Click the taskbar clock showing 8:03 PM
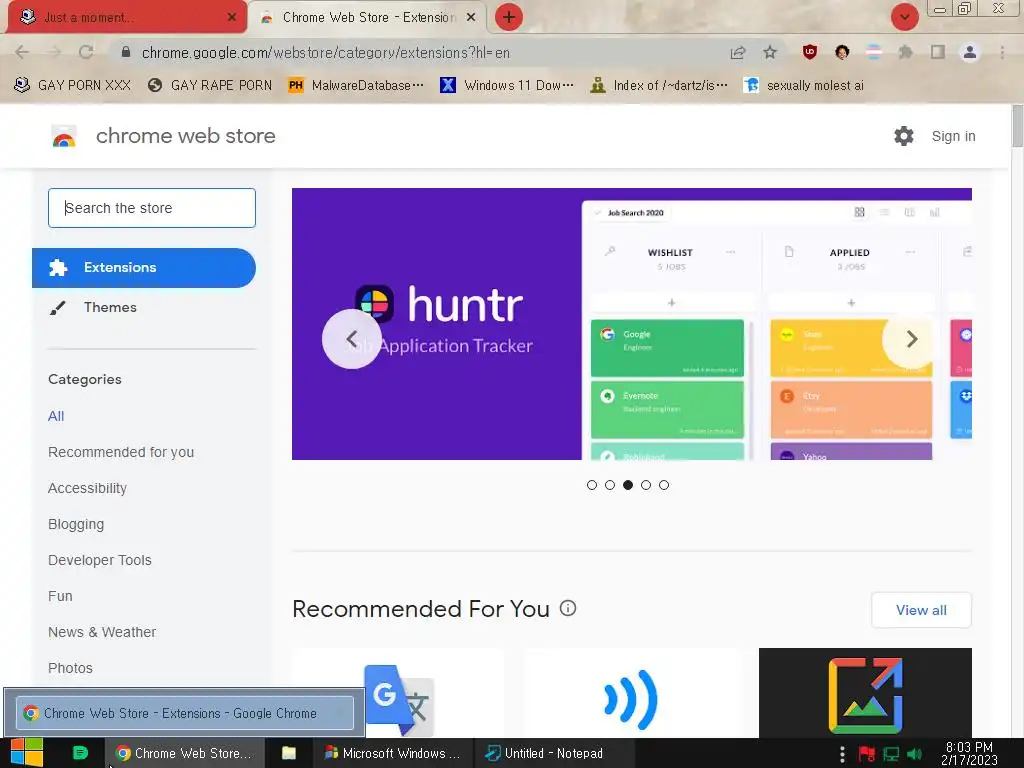 coord(969,754)
